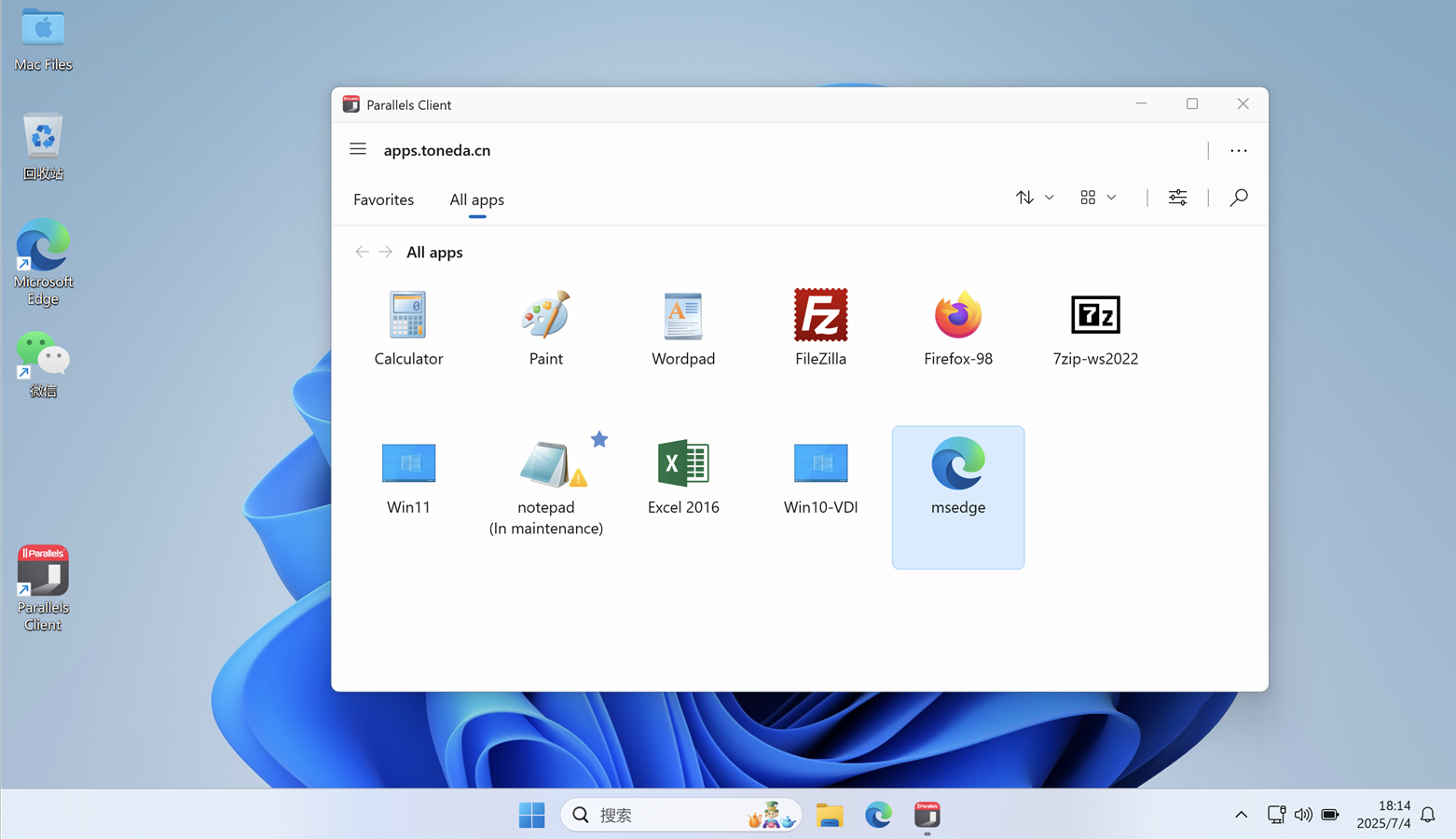Toggle the favorite star on notepad
Viewport: 1456px width, 839px height.
(x=599, y=439)
